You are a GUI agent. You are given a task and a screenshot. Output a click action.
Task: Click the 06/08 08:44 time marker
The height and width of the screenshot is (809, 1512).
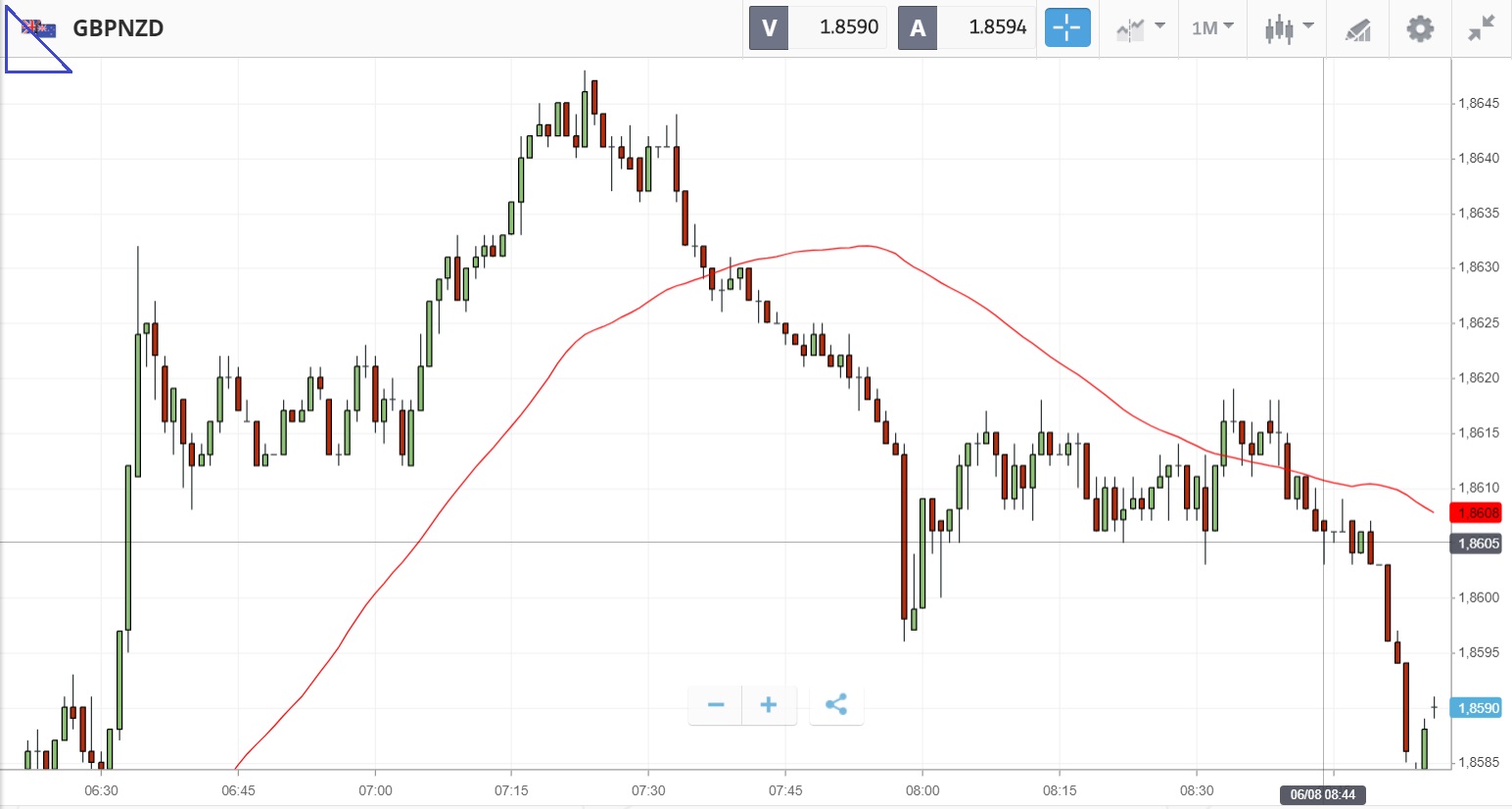1322,794
